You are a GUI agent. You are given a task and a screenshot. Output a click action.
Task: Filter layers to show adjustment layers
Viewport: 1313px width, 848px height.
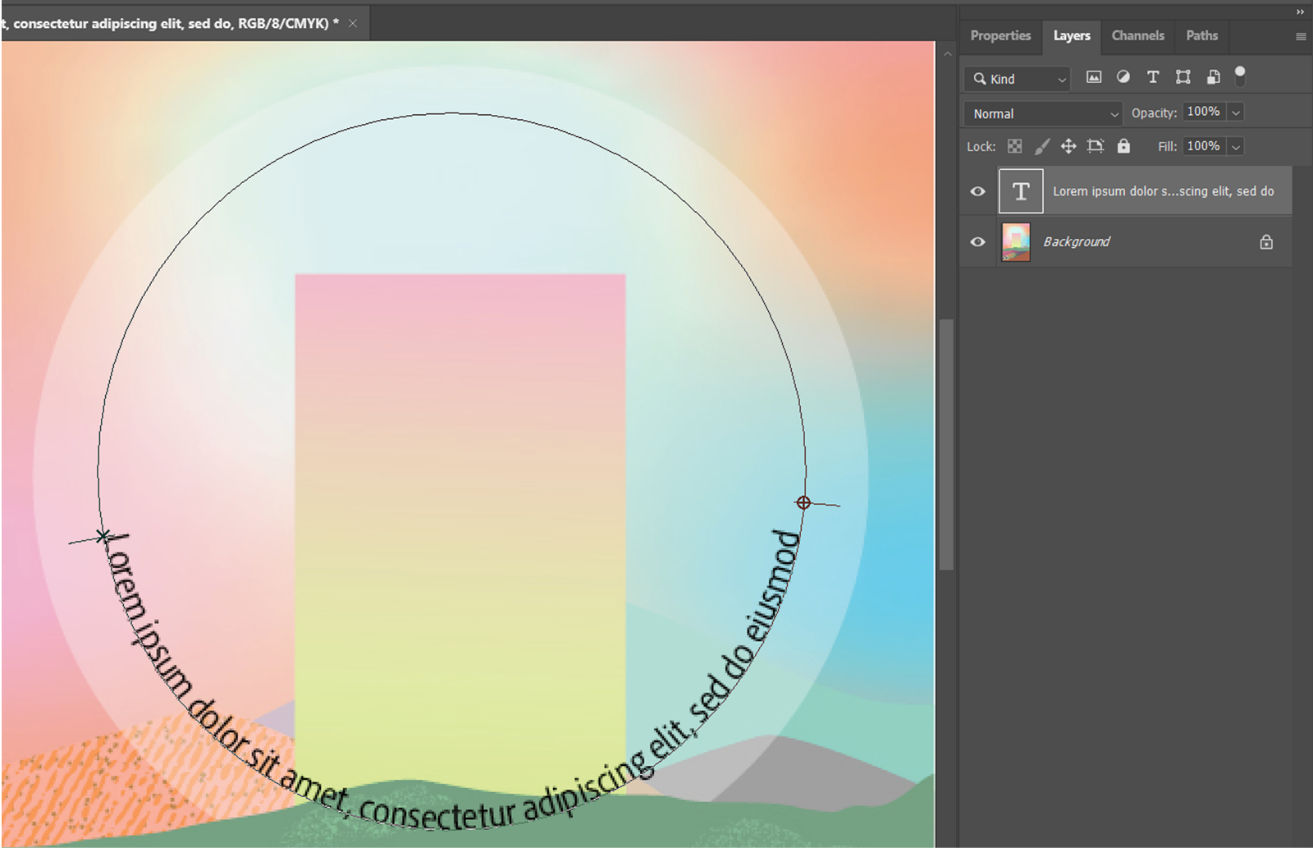[x=1123, y=77]
